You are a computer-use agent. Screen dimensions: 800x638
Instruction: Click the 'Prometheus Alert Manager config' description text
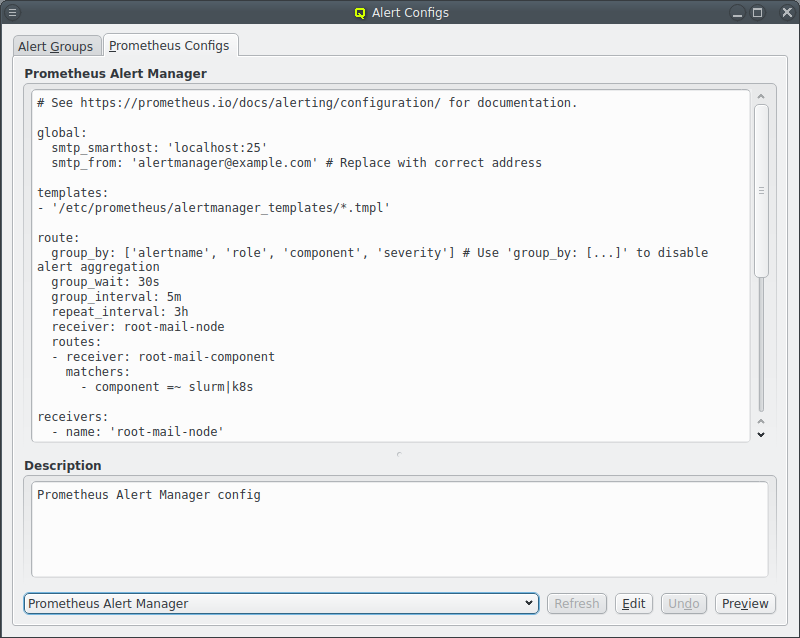point(148,495)
